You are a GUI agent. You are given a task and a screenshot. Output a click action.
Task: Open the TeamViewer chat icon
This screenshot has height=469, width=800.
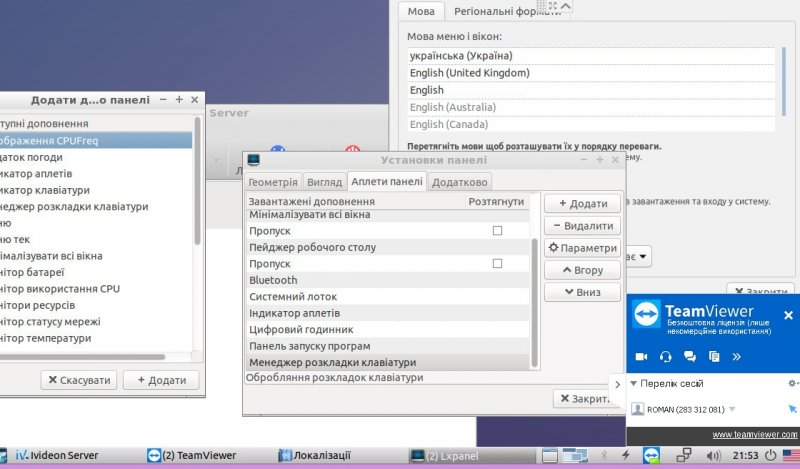pyautogui.click(x=689, y=356)
